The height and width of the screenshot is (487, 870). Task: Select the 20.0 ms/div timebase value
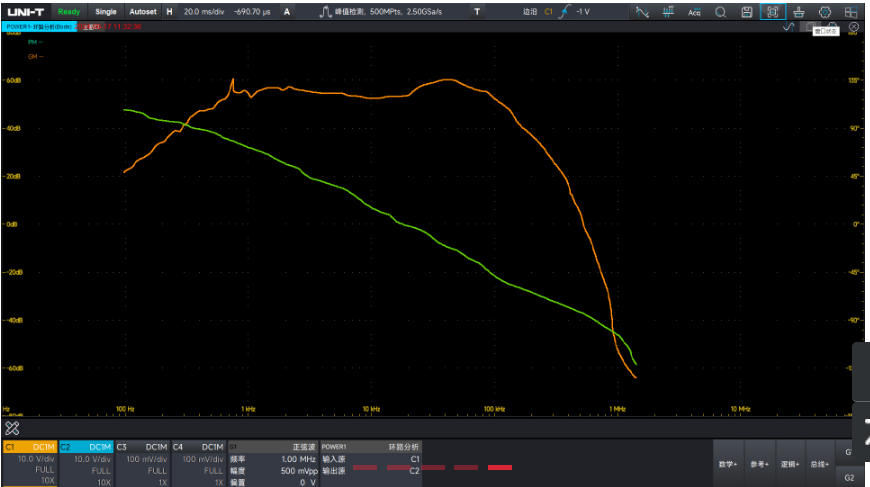click(204, 12)
